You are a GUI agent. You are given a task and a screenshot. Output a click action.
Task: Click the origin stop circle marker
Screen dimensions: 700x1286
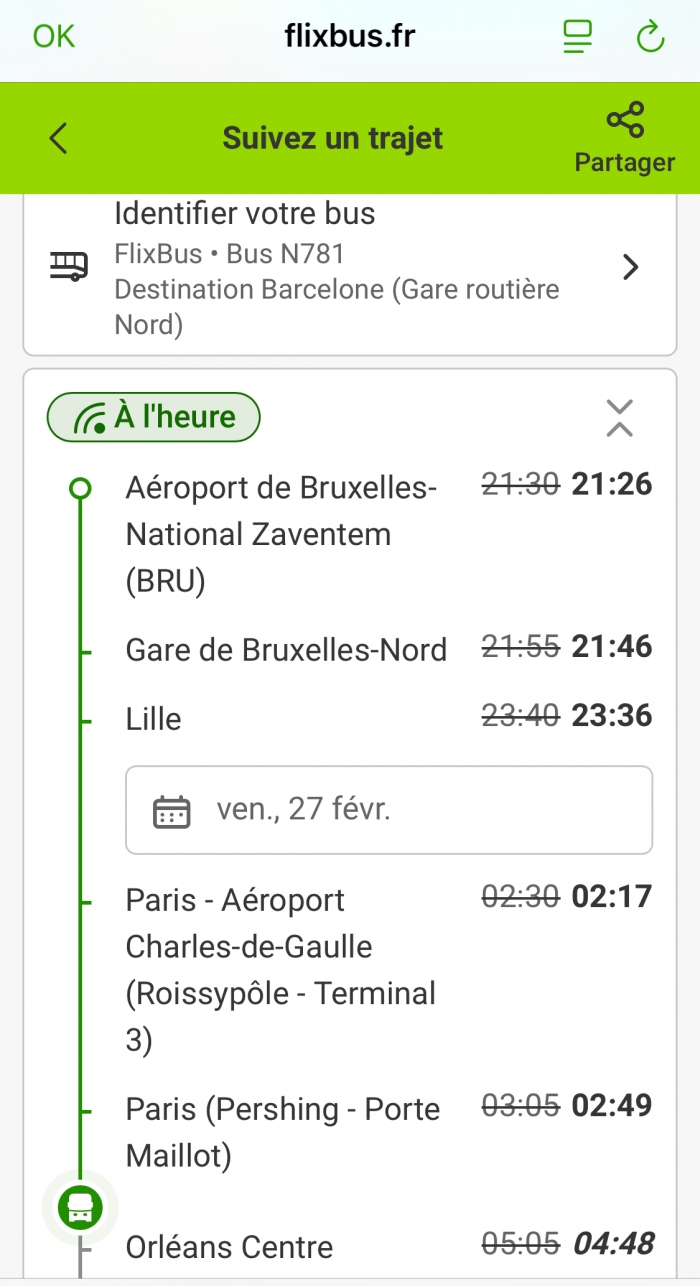tap(79, 488)
